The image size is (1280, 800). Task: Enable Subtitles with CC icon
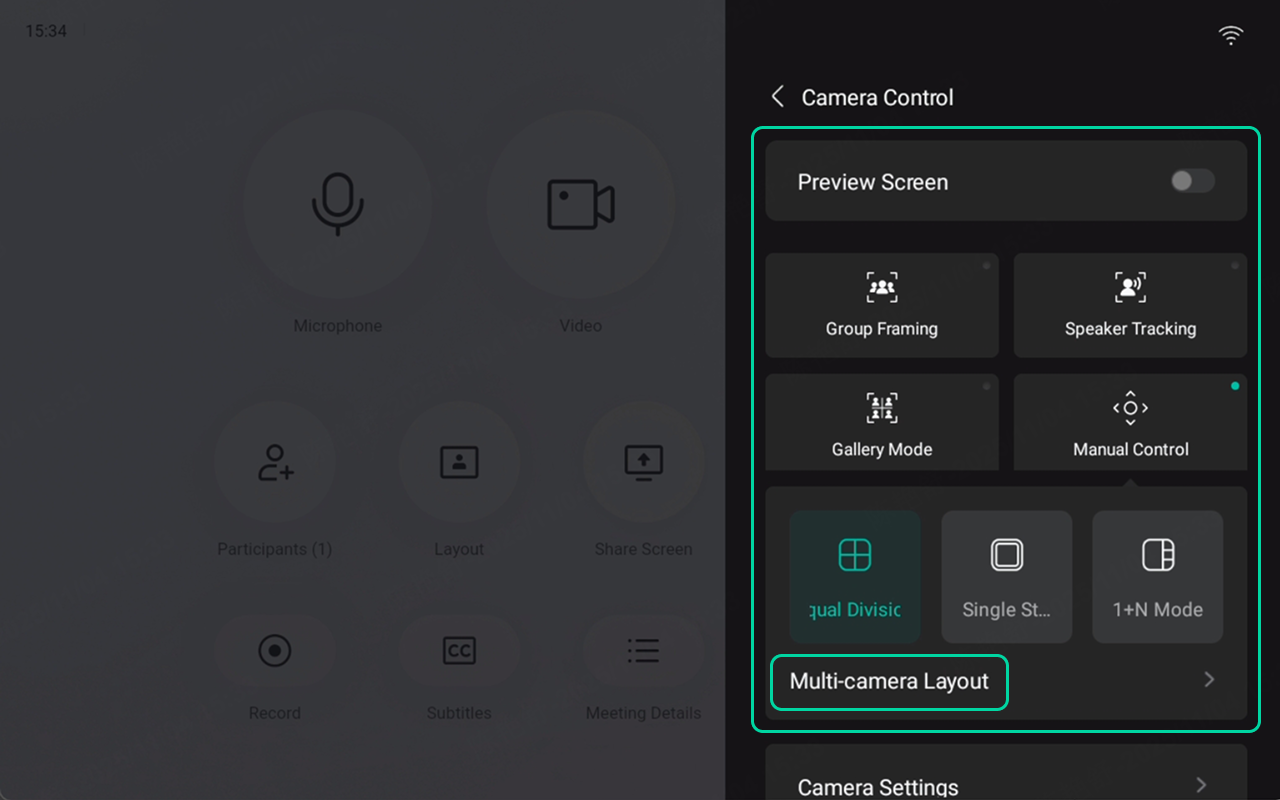tap(459, 651)
